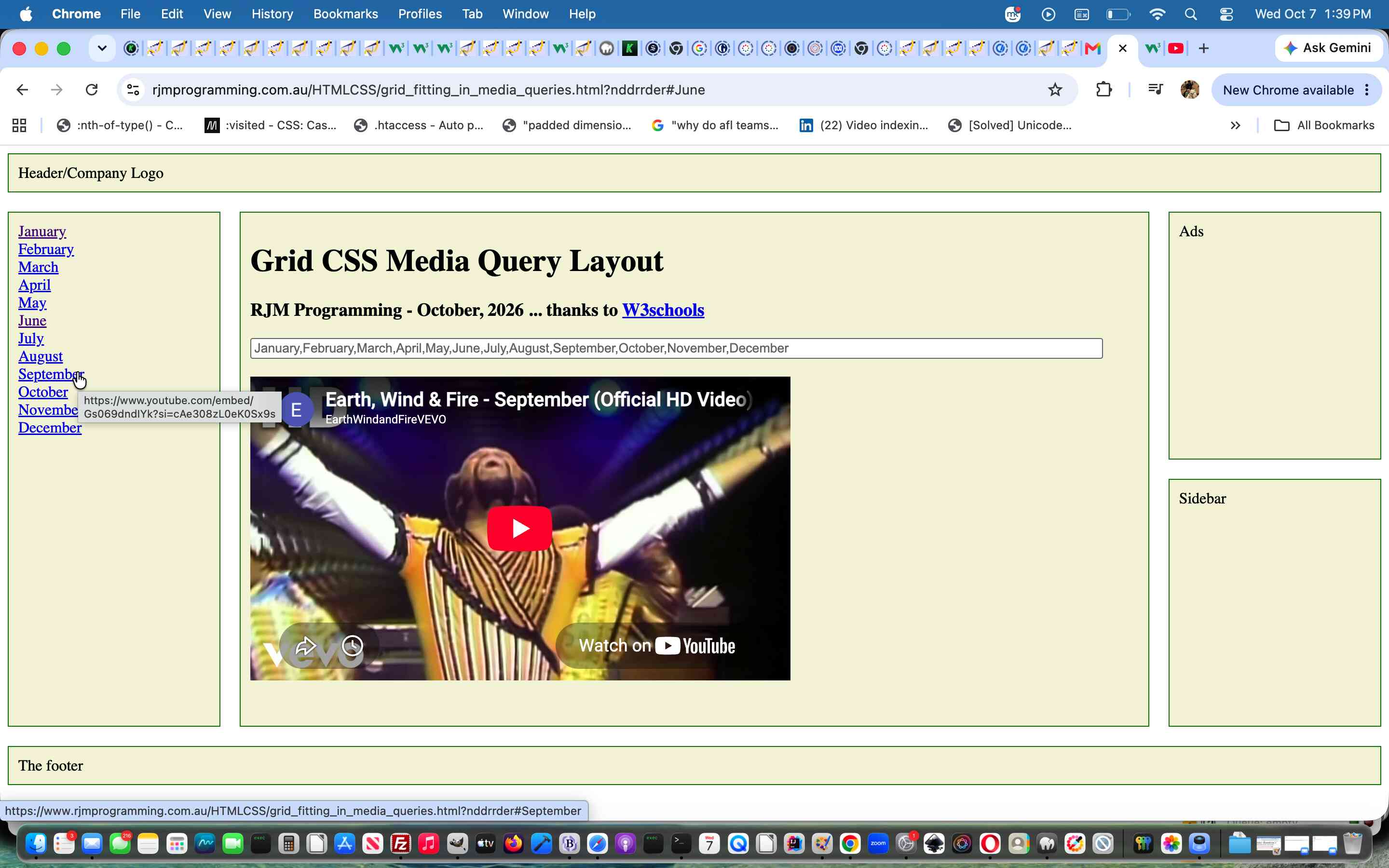The width and height of the screenshot is (1389, 868).
Task: Open the media control icon in toolbar
Action: pyautogui.click(x=1156, y=90)
